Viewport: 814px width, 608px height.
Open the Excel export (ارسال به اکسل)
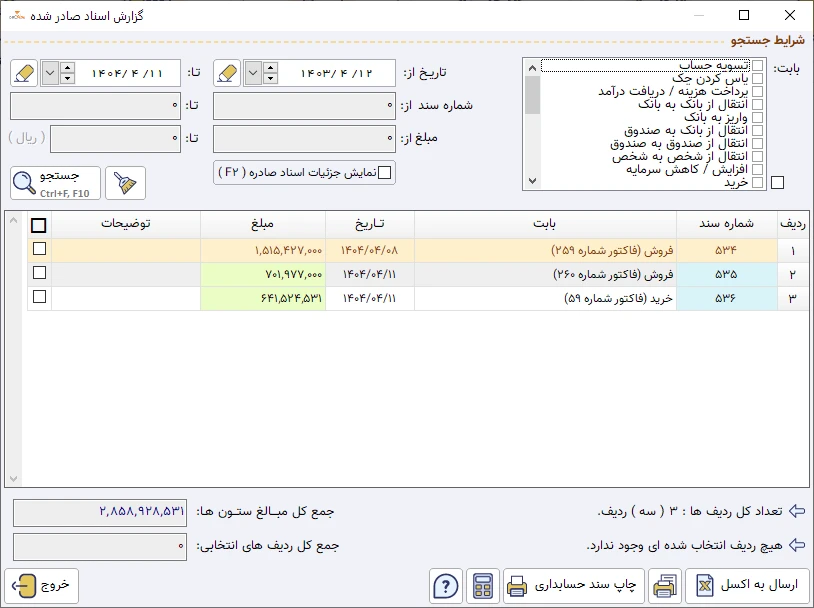point(746,585)
